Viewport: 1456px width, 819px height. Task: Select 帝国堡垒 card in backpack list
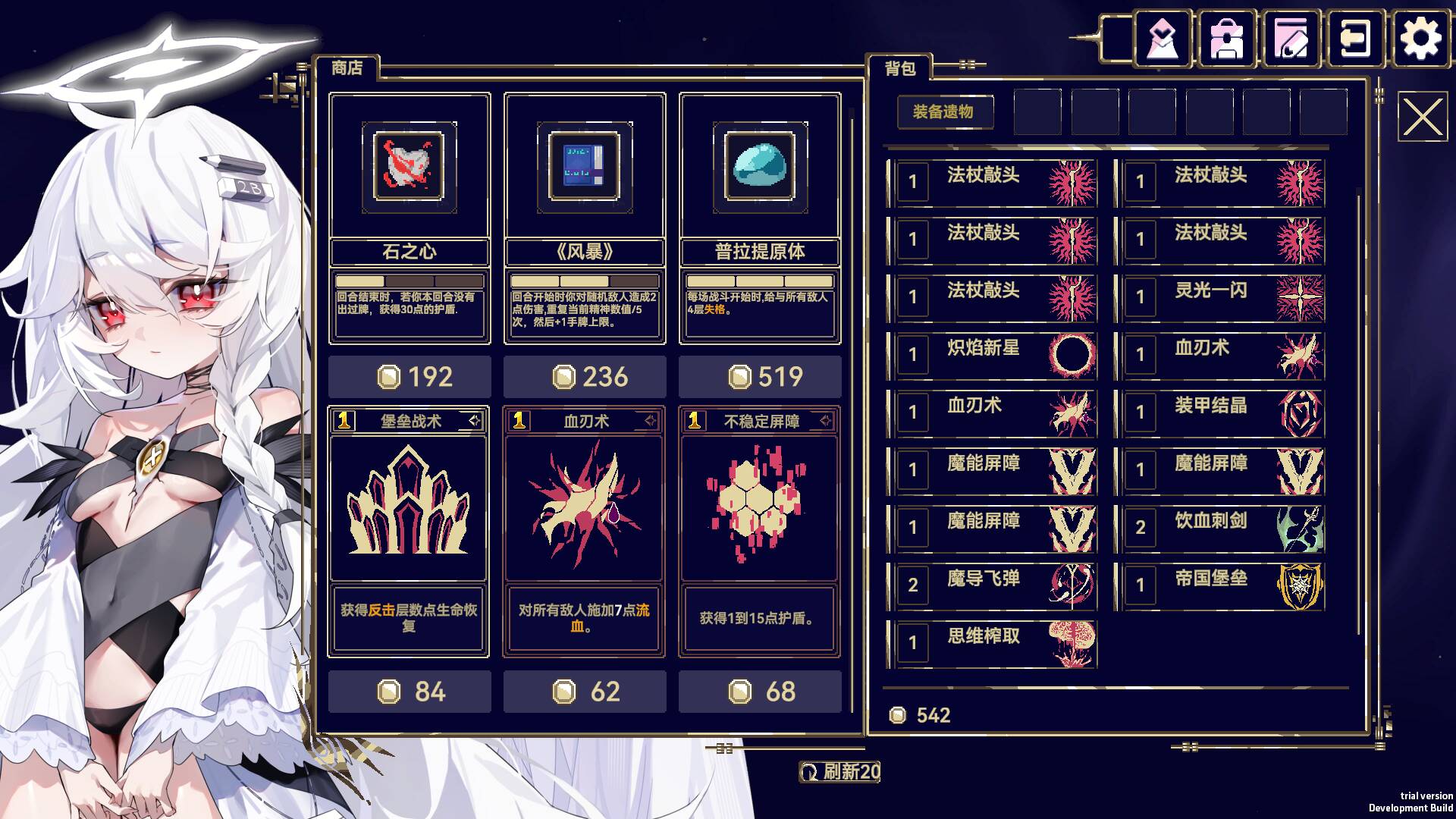tap(1219, 585)
